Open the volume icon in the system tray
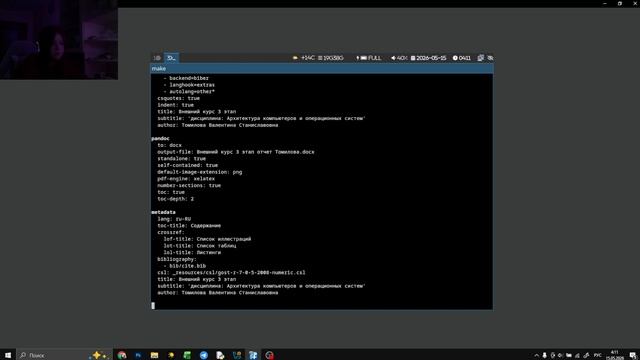 560,356
